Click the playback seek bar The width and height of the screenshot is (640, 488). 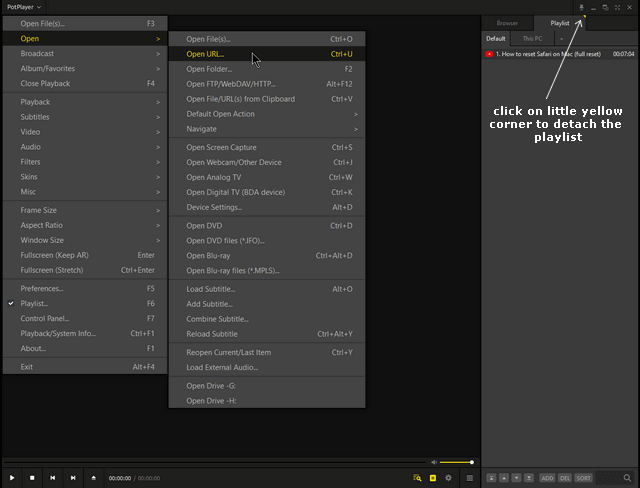pos(214,462)
